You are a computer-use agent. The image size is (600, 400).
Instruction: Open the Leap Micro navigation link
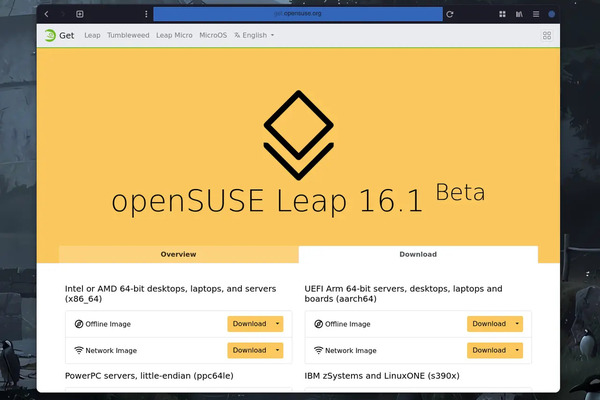174,35
